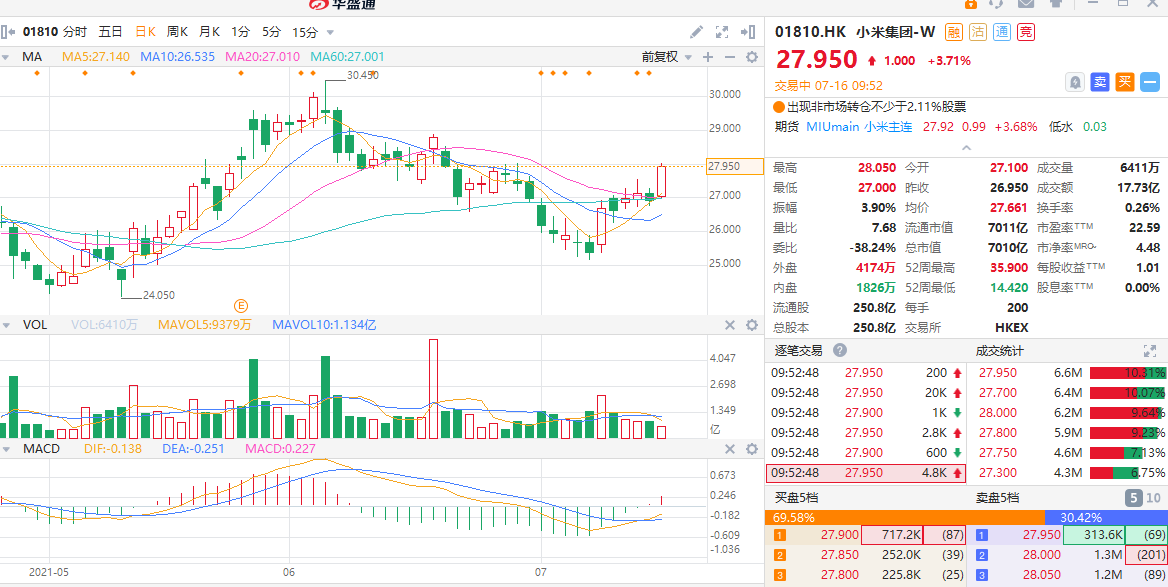Close the VOL indicator panel
The width and height of the screenshot is (1168, 587).
tap(728, 325)
